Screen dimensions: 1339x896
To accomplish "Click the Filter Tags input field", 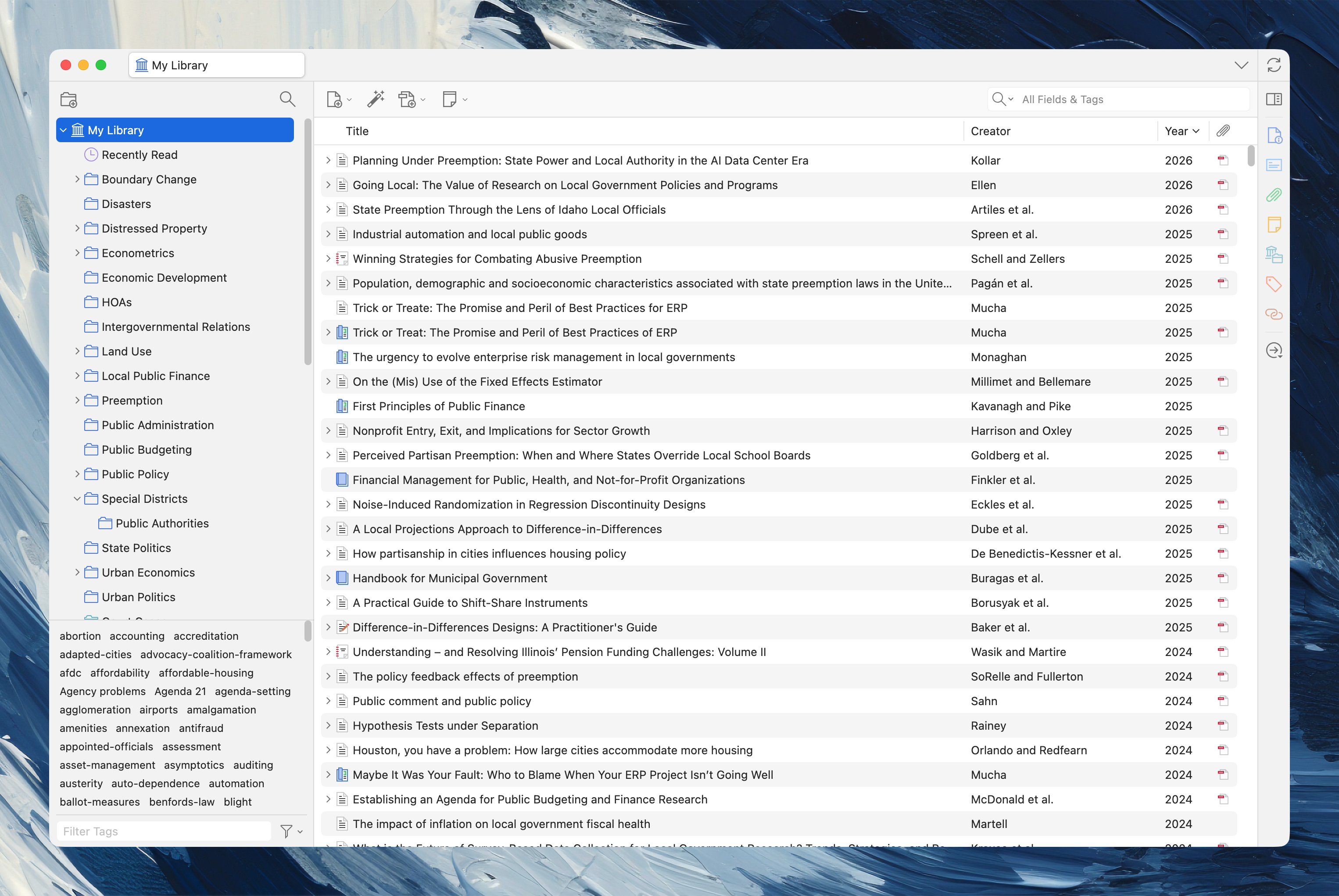I will coord(164,831).
